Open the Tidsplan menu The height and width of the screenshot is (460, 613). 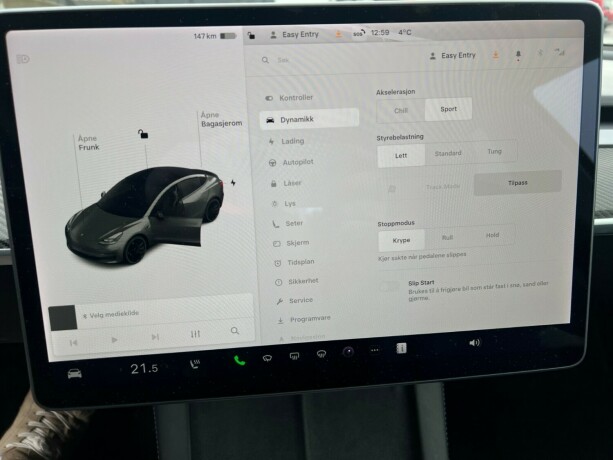[x=294, y=262]
